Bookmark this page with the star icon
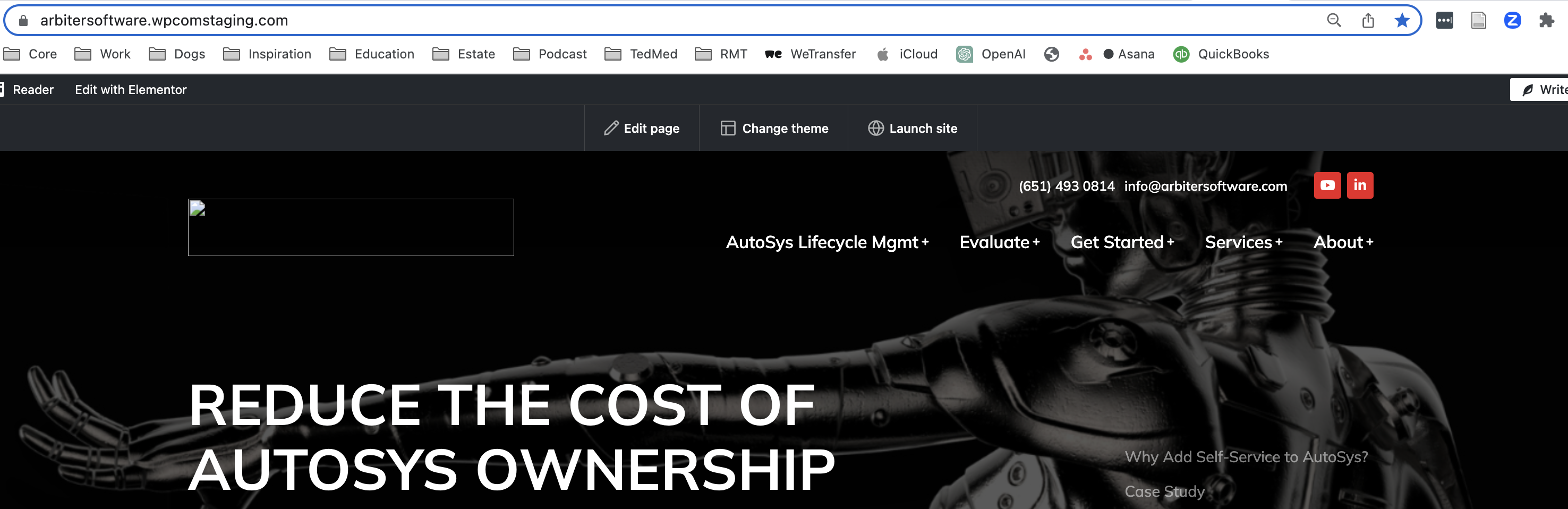Screen dimensions: 1568x509 (x=1402, y=20)
